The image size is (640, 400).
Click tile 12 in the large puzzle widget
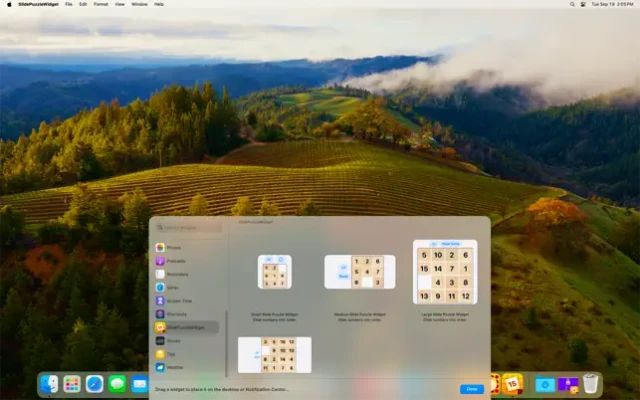click(466, 296)
